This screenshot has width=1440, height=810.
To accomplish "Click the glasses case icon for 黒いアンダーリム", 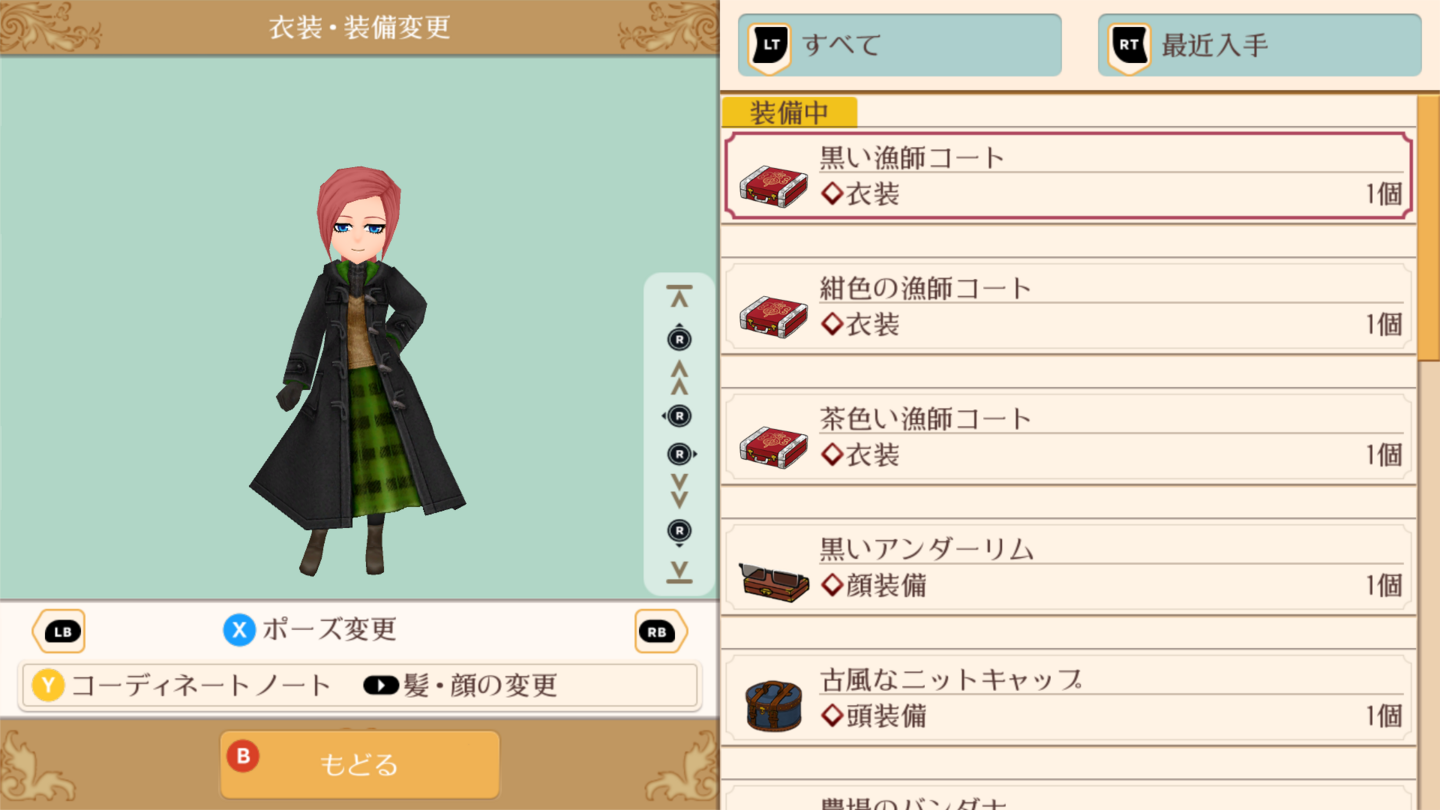I will pos(773,581).
